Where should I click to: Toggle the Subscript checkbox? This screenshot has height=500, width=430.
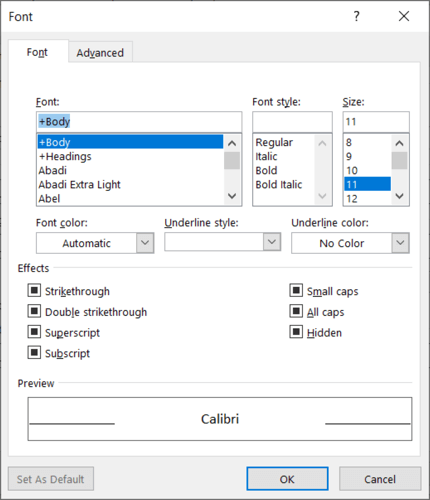tap(34, 352)
